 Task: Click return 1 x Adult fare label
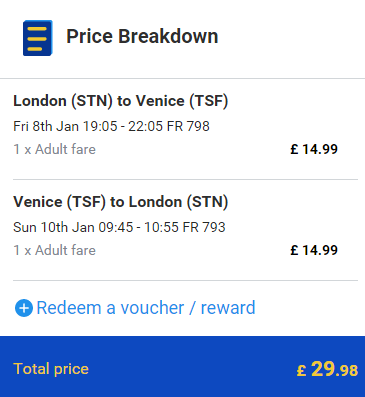(54, 250)
